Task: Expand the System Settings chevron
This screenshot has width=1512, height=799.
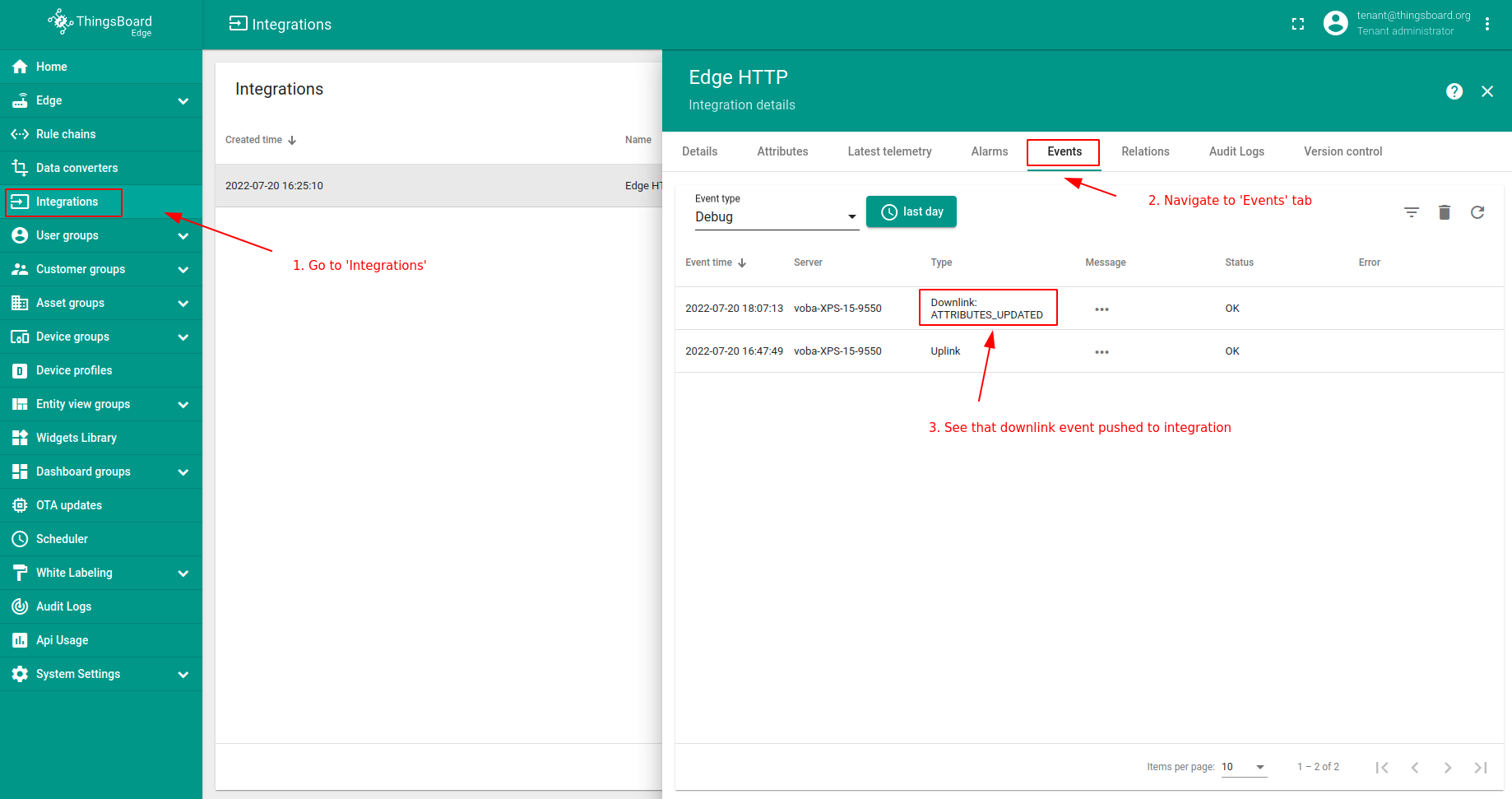Action: click(183, 675)
